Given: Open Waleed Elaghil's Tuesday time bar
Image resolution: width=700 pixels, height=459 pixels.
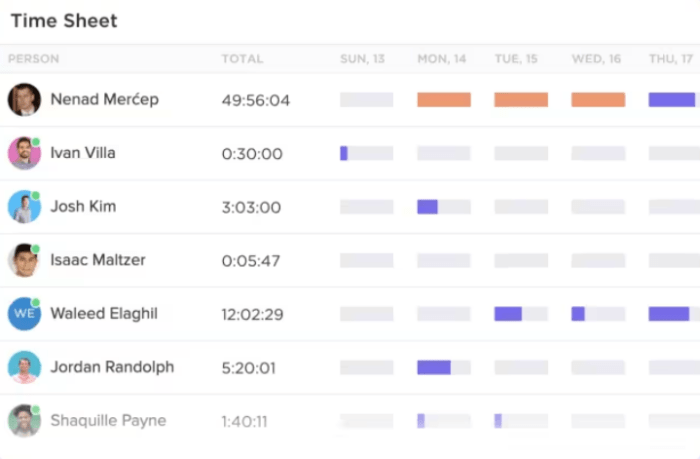Looking at the screenshot, I should tap(508, 314).
